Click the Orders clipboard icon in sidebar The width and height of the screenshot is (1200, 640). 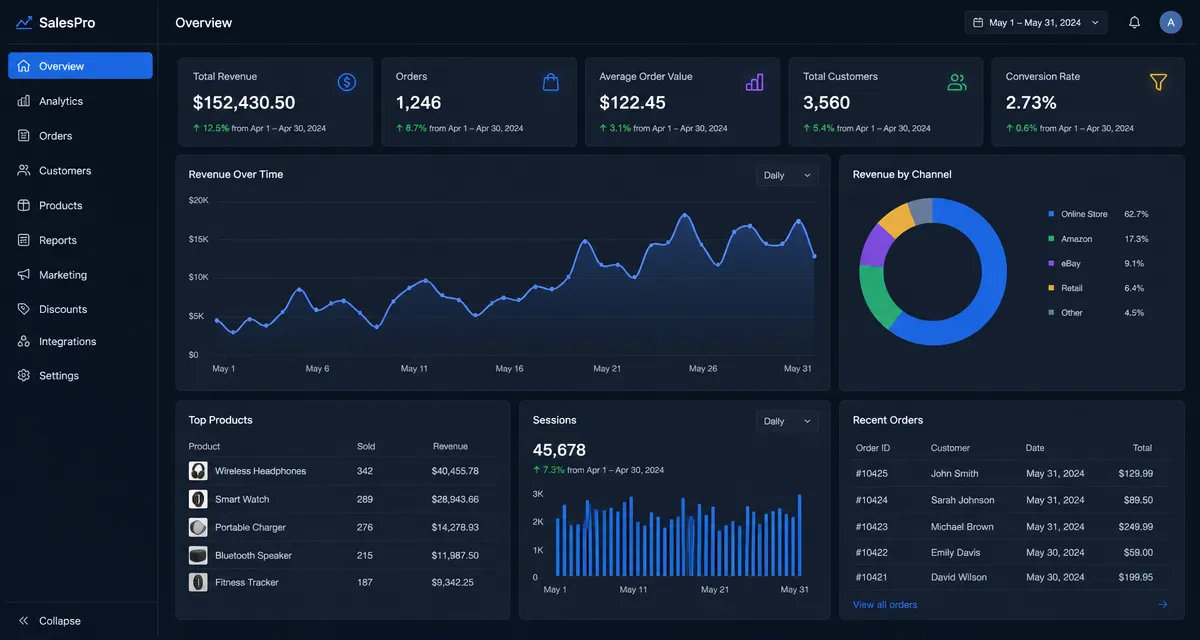click(x=24, y=136)
